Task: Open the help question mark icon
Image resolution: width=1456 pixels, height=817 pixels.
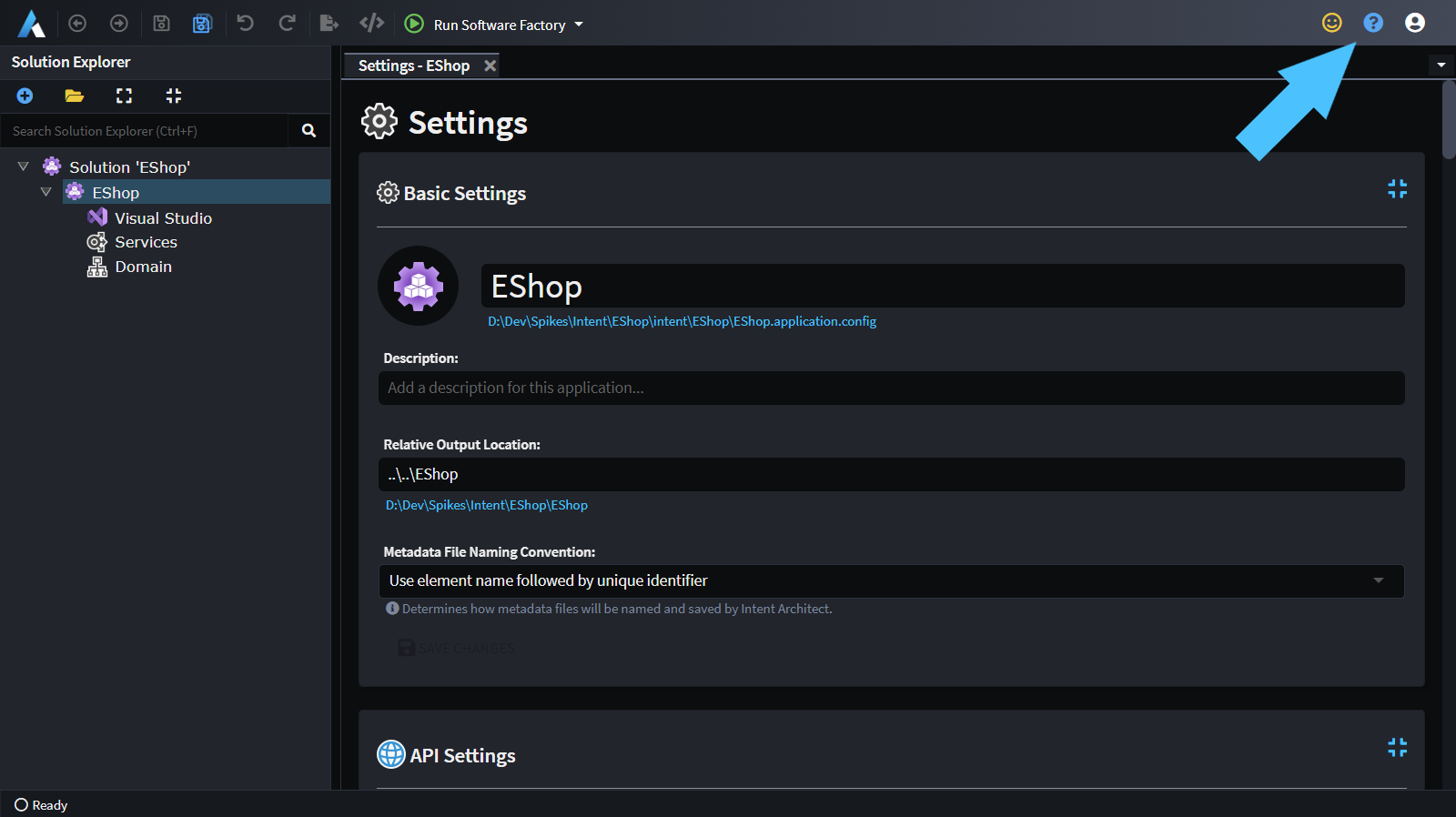Action: tap(1373, 23)
